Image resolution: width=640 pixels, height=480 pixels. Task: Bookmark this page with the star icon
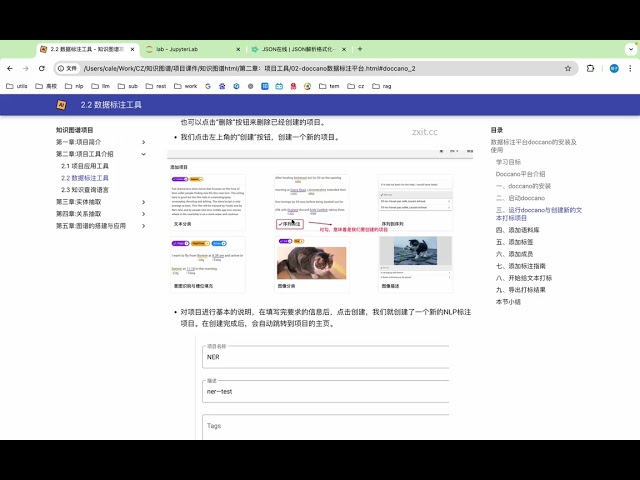click(x=568, y=69)
